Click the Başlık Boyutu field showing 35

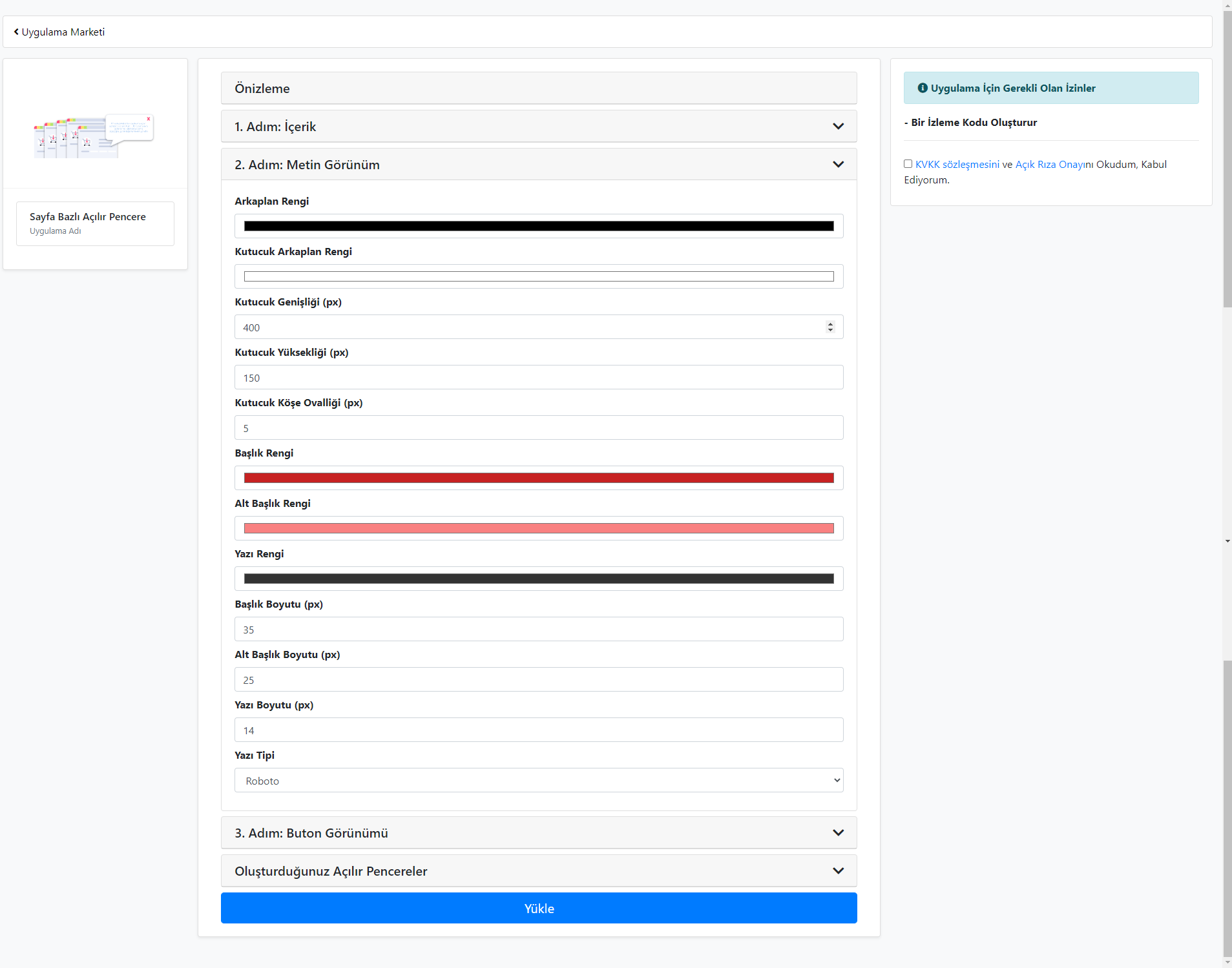(539, 629)
